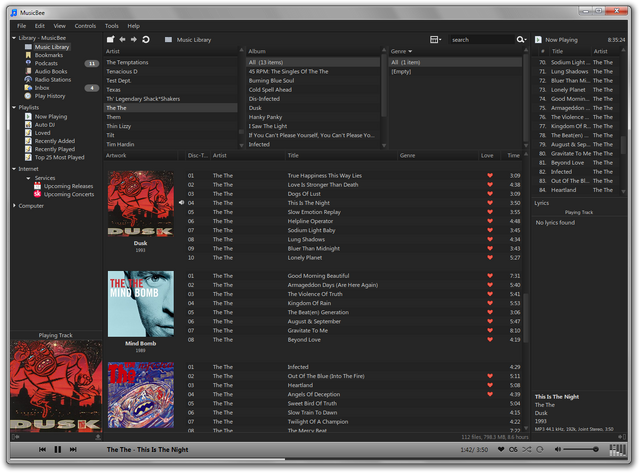The width and height of the screenshot is (640, 473).
Task: Toggle Last.fm scrobbling icon
Action: coord(513,449)
